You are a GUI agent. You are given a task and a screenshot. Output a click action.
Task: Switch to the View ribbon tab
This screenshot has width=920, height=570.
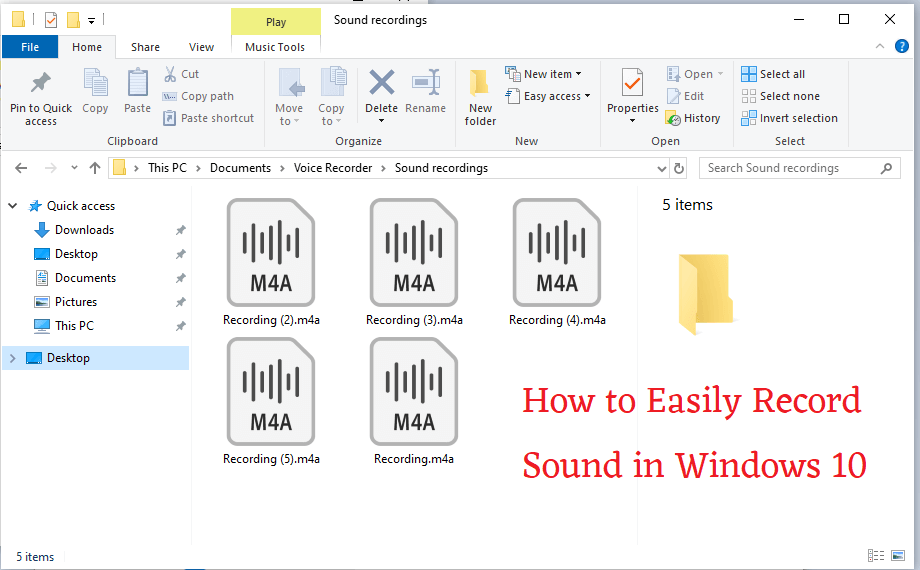click(x=201, y=47)
